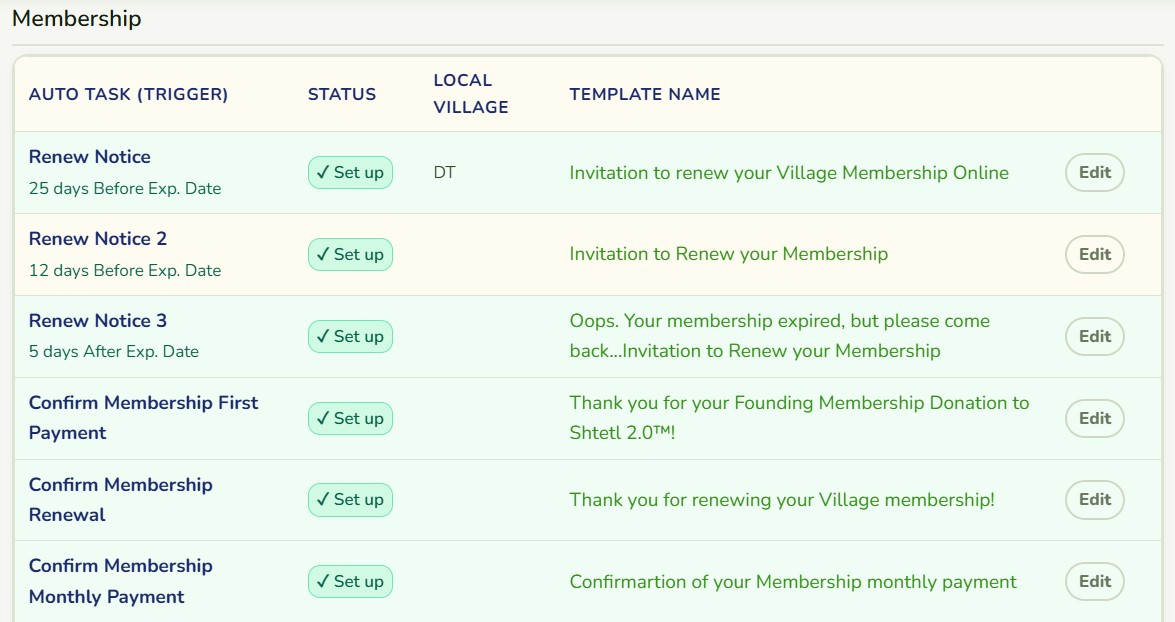Screen dimensions: 1175x622
Task: Click the STATUS column header
Action: pyautogui.click(x=342, y=94)
